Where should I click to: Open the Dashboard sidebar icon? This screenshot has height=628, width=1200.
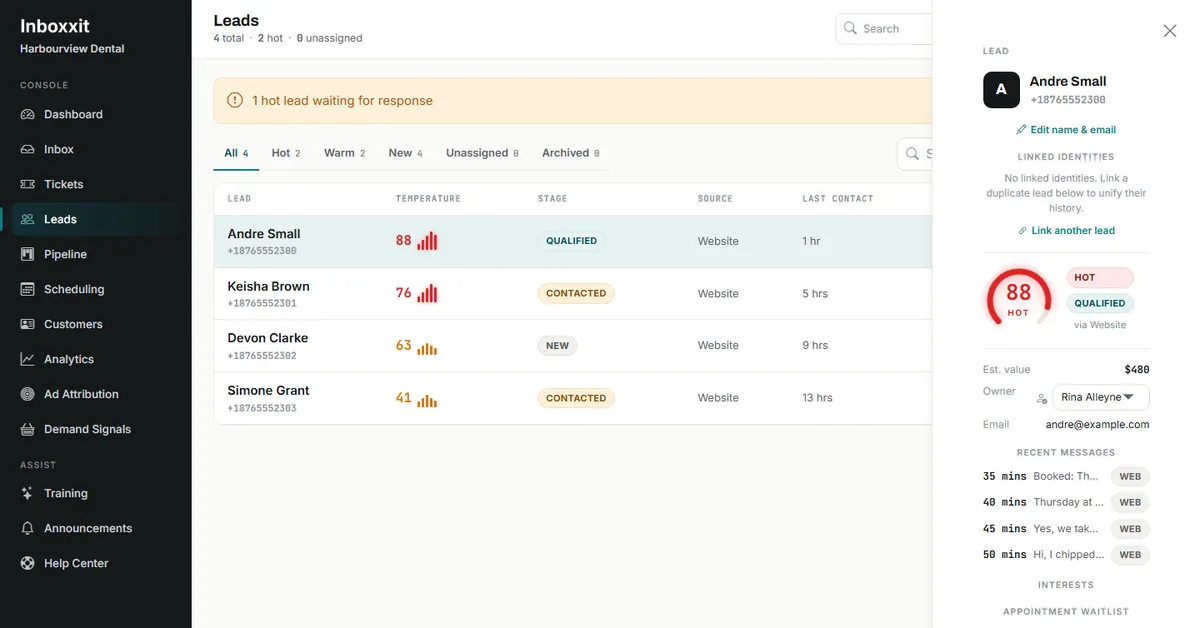coord(27,114)
